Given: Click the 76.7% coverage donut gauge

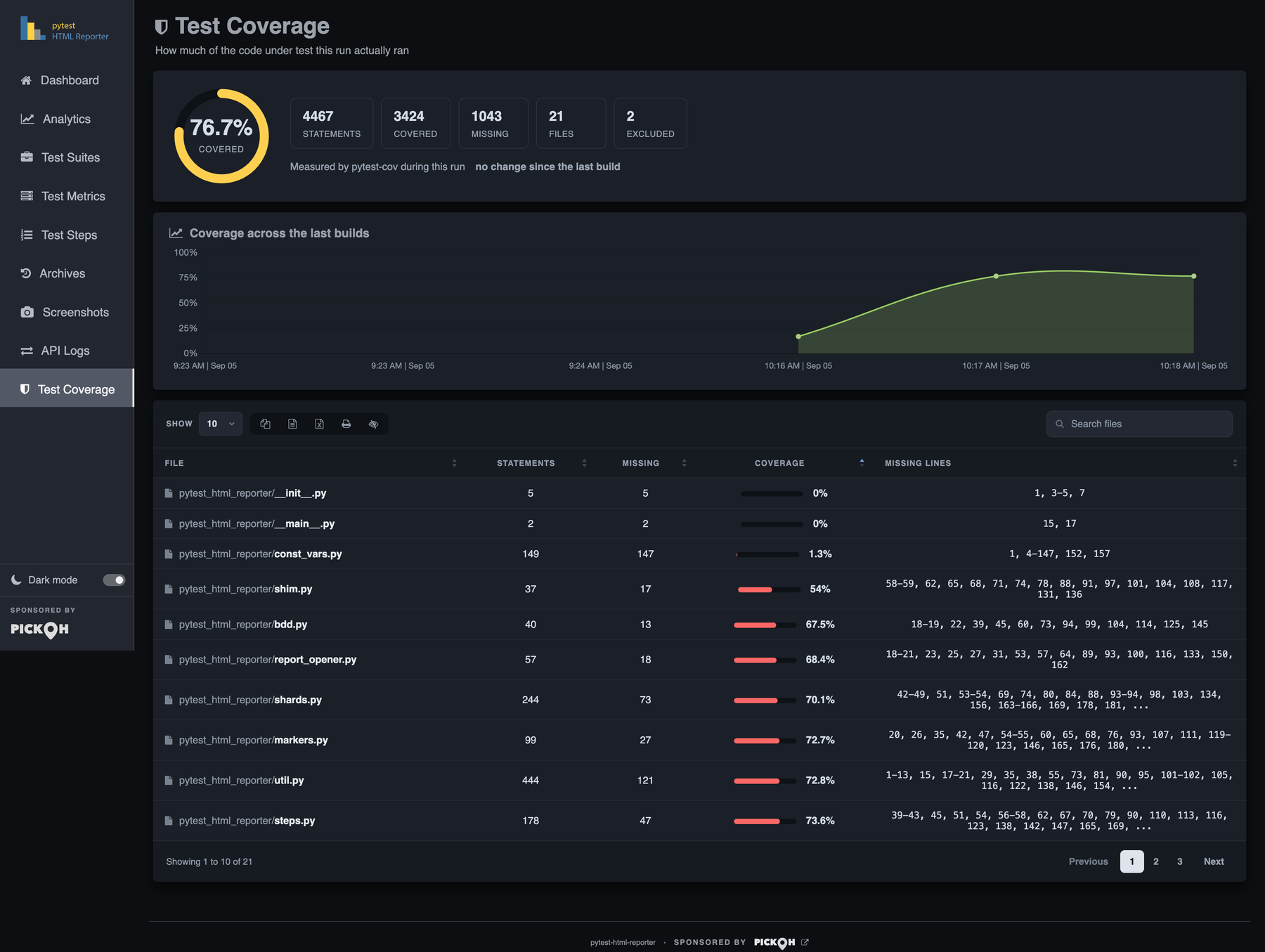Looking at the screenshot, I should [x=221, y=136].
